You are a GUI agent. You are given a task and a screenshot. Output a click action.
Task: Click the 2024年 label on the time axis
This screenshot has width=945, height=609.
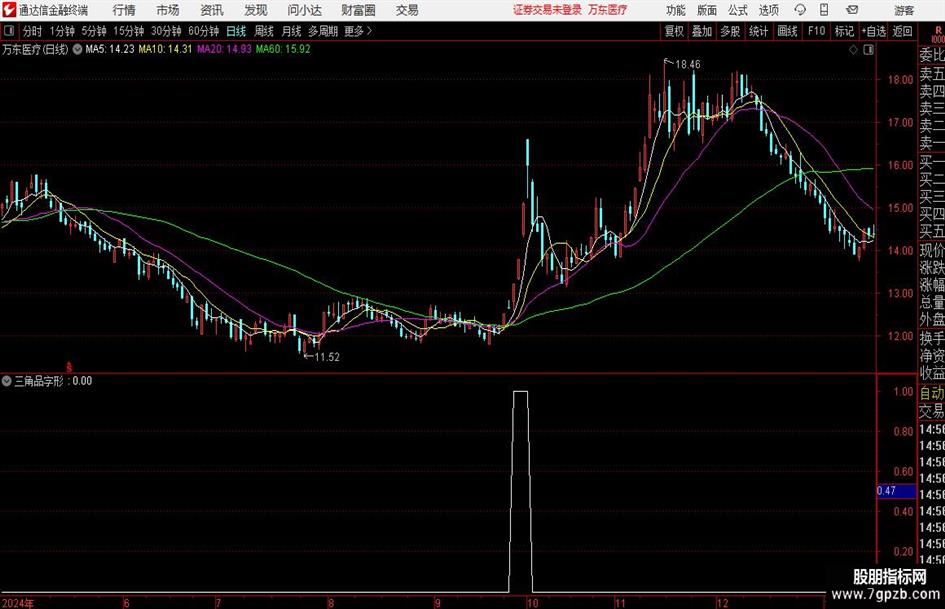pos(17,603)
